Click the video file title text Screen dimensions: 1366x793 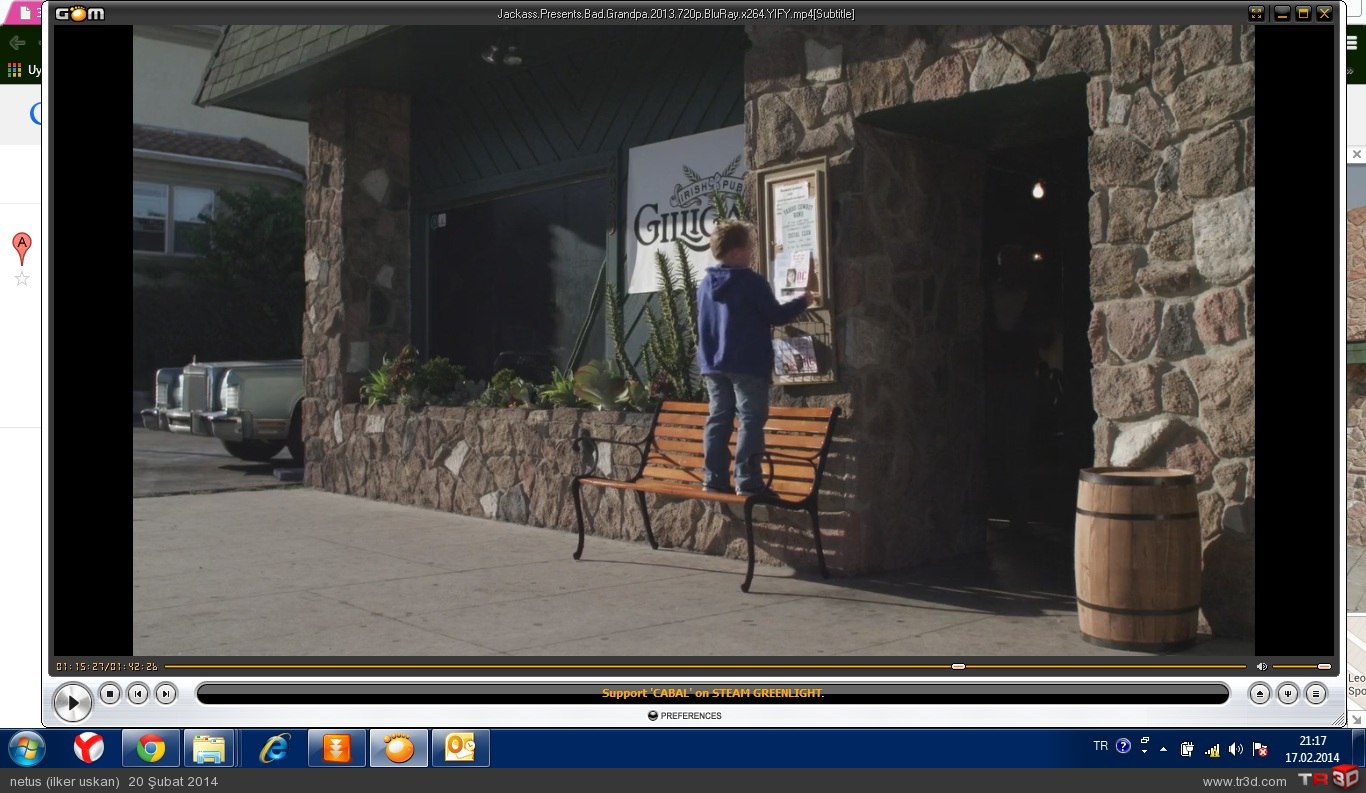click(676, 14)
